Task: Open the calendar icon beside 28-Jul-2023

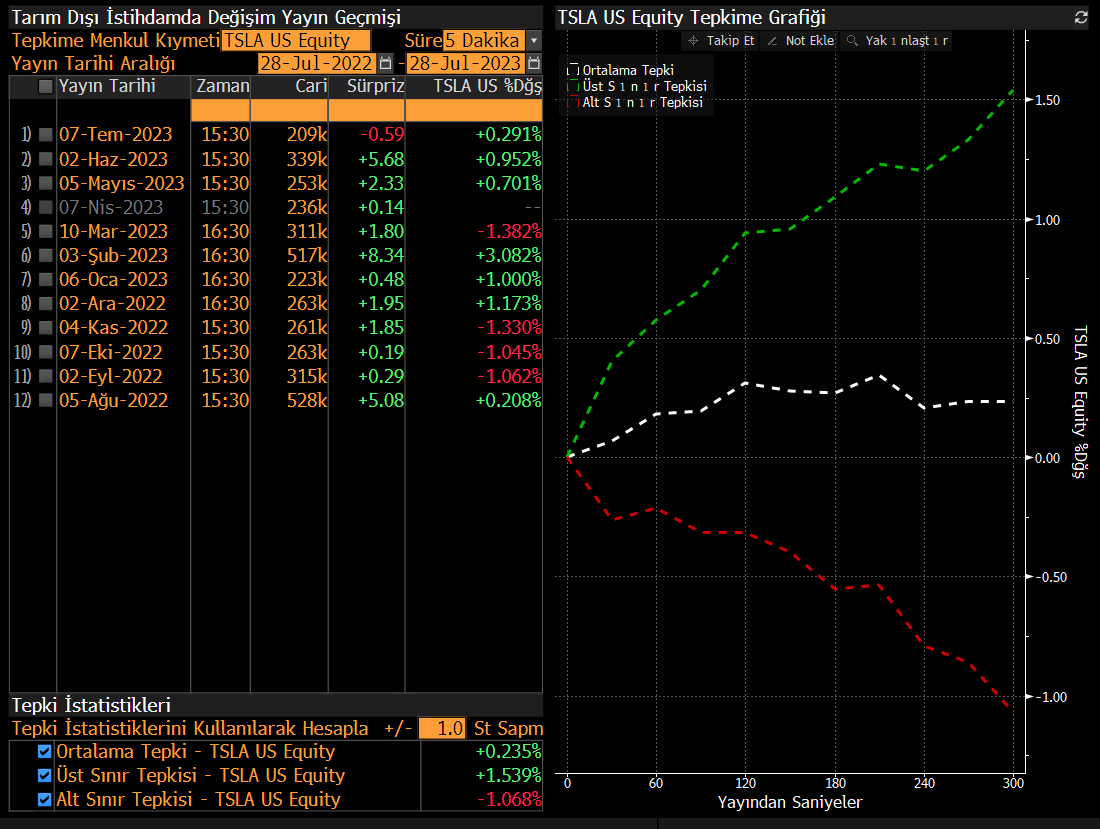Action: click(534, 63)
